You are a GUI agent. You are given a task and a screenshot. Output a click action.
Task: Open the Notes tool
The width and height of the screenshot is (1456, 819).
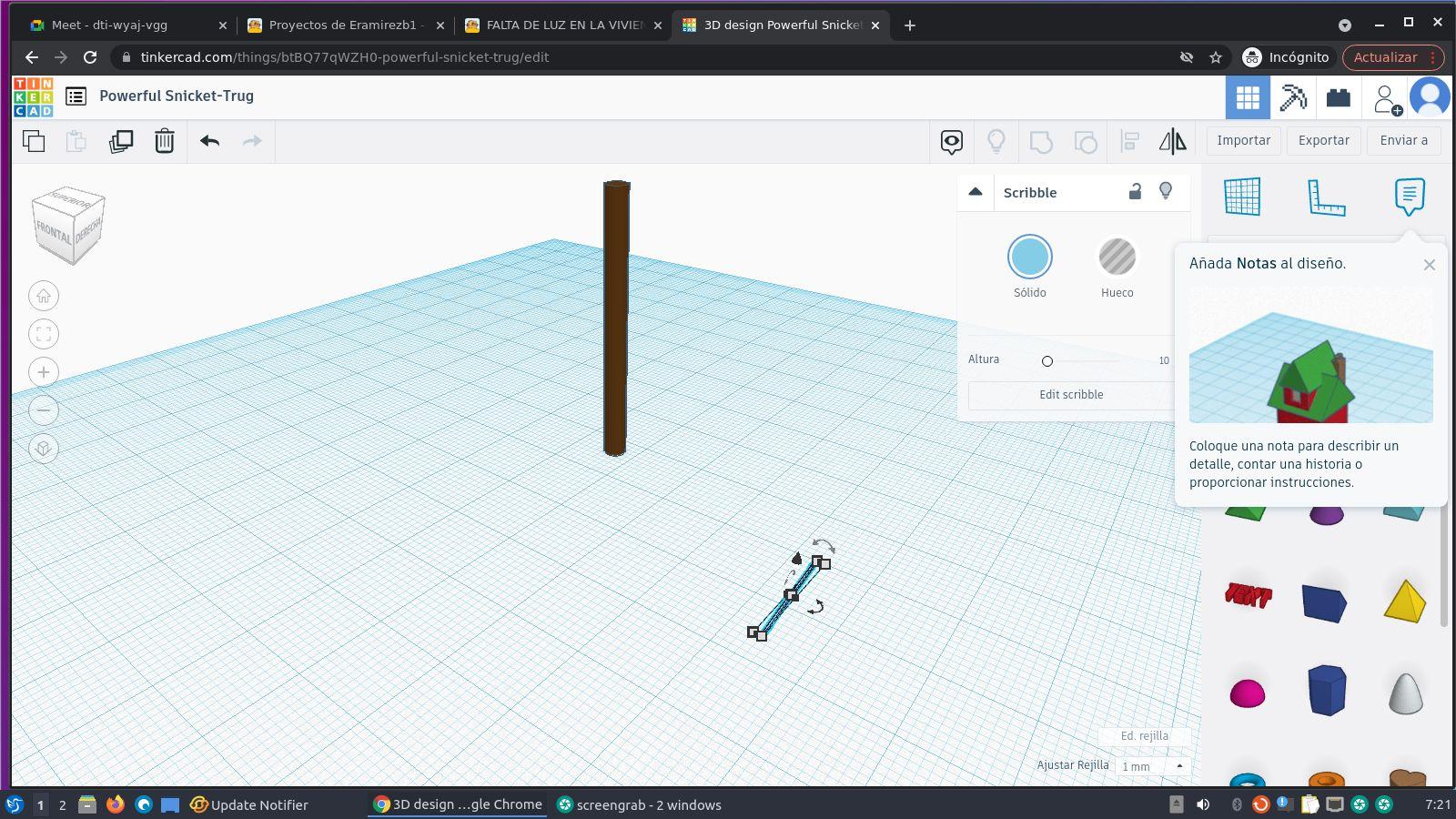tap(1409, 196)
